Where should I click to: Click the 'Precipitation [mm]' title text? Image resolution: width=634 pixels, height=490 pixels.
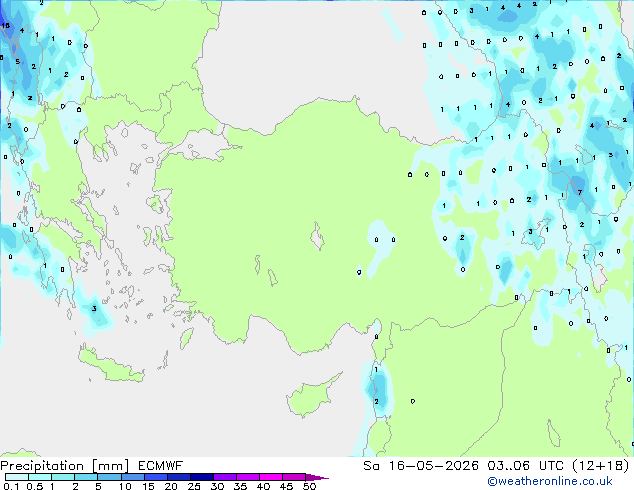[65, 466]
